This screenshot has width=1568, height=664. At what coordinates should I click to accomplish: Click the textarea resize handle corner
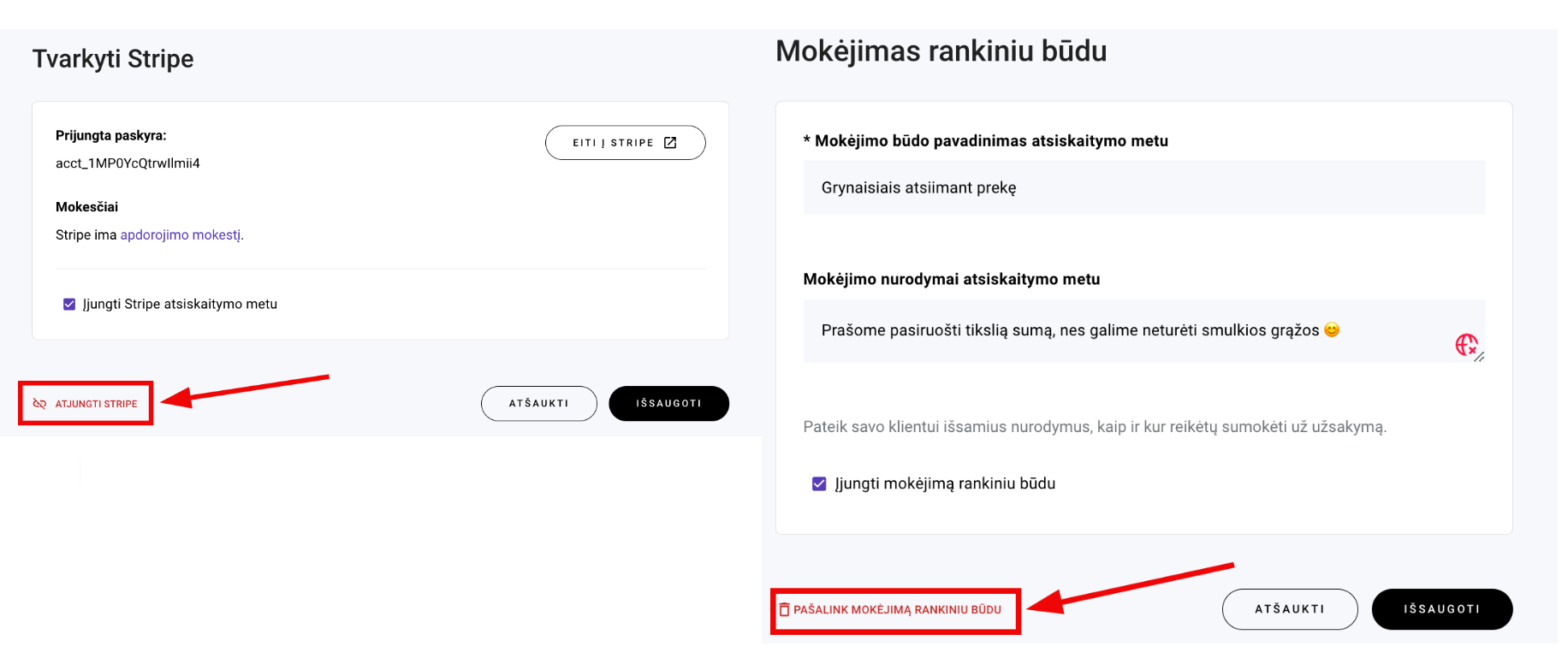click(x=1479, y=358)
